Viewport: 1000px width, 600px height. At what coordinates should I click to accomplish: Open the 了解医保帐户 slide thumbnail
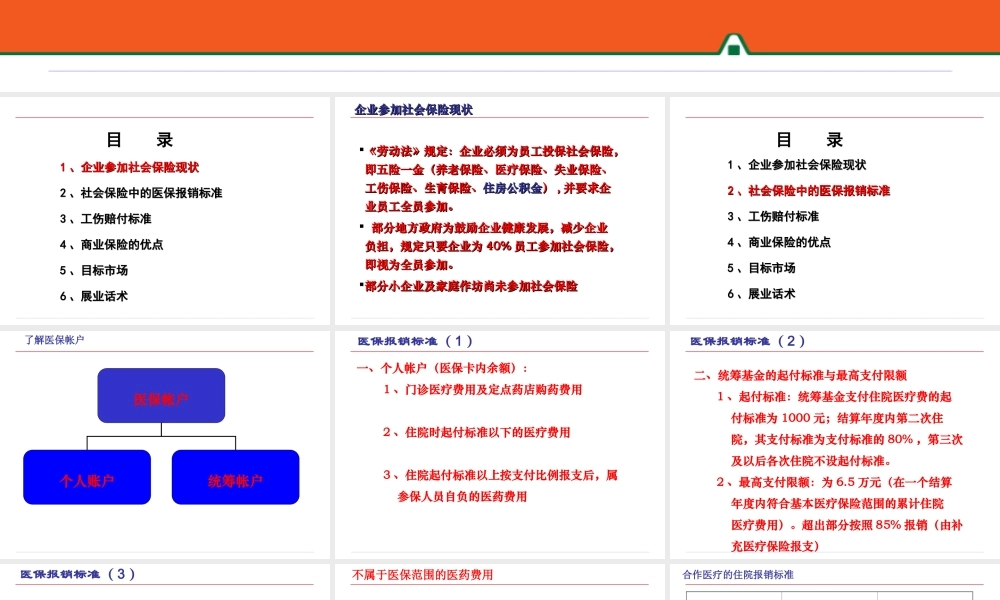pyautogui.click(x=165, y=444)
